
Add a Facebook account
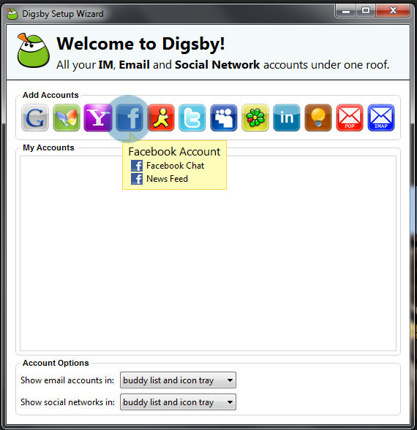(x=130, y=118)
